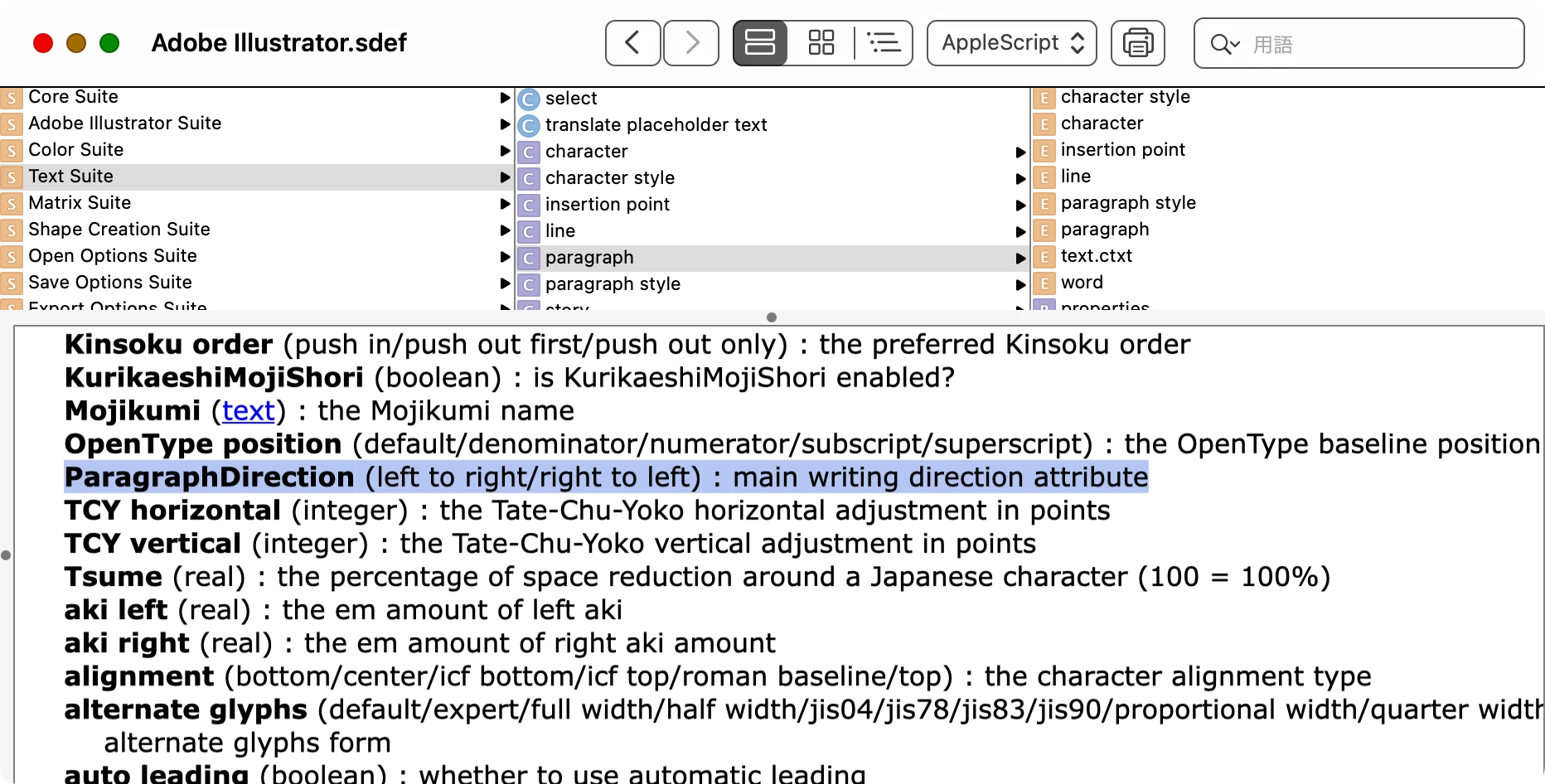
Task: Select Save Options Suite row
Action: [256, 283]
